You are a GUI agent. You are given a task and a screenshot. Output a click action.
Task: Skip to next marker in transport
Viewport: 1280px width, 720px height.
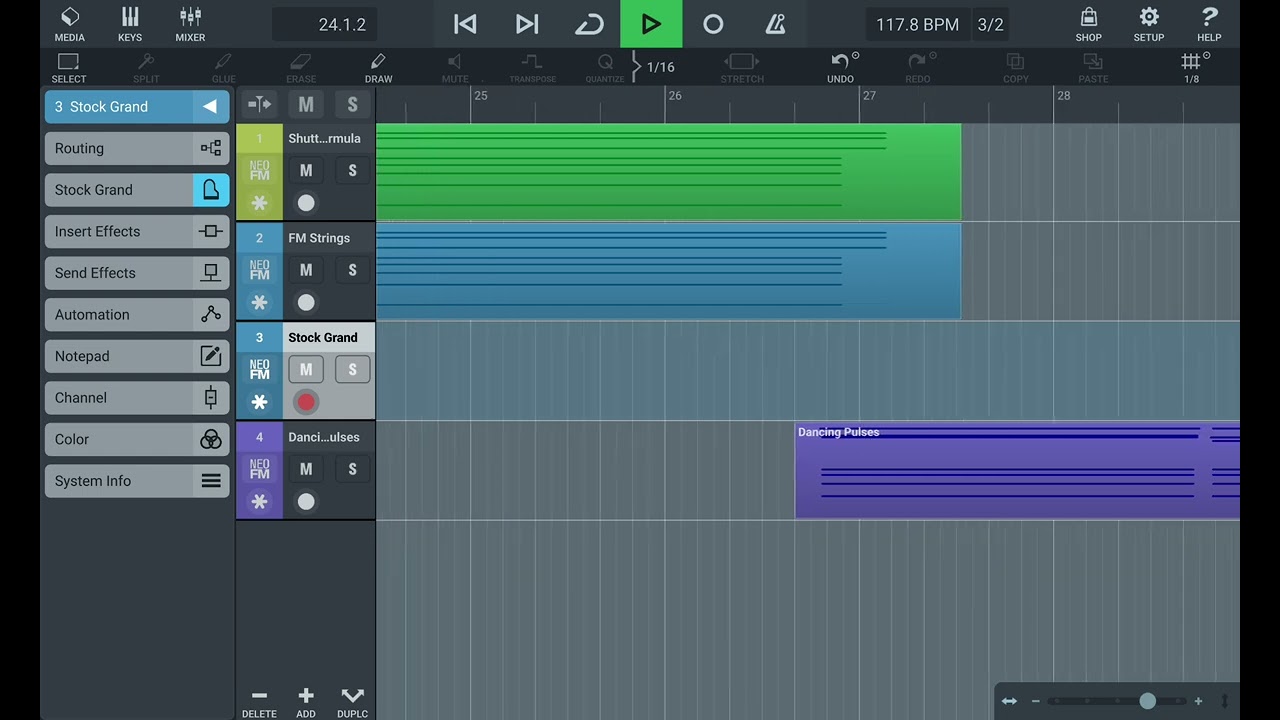(x=527, y=24)
